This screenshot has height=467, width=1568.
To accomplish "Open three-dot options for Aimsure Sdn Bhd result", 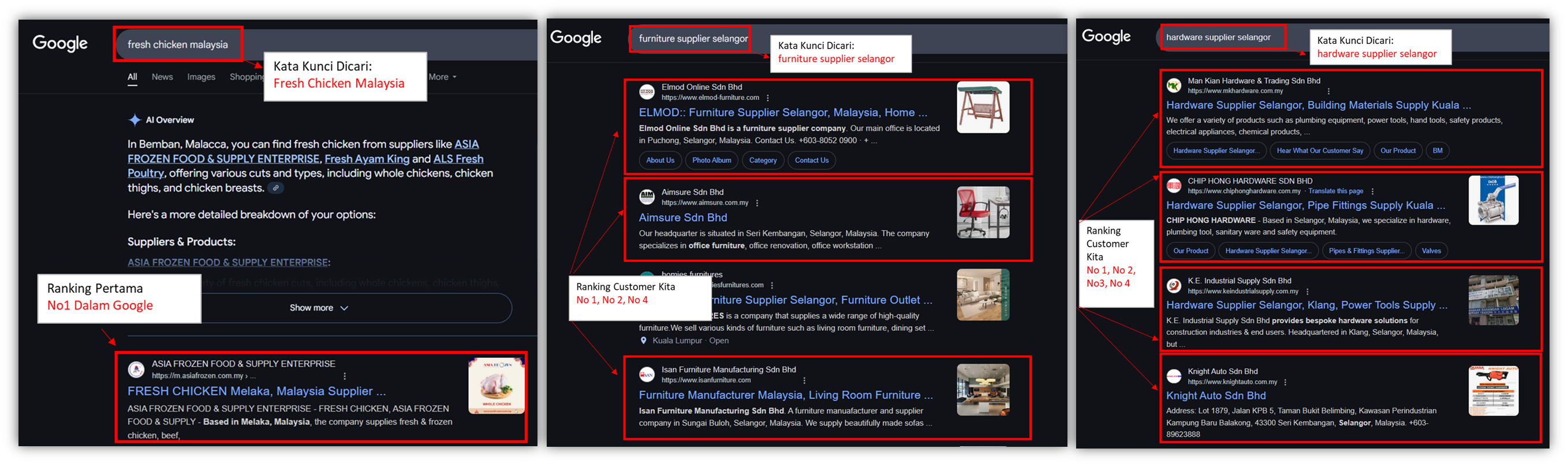I will point(757,203).
